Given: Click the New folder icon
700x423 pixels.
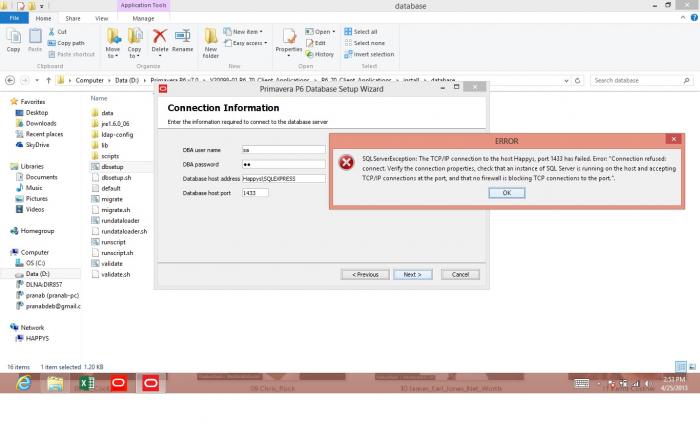Looking at the screenshot, I should 210,36.
